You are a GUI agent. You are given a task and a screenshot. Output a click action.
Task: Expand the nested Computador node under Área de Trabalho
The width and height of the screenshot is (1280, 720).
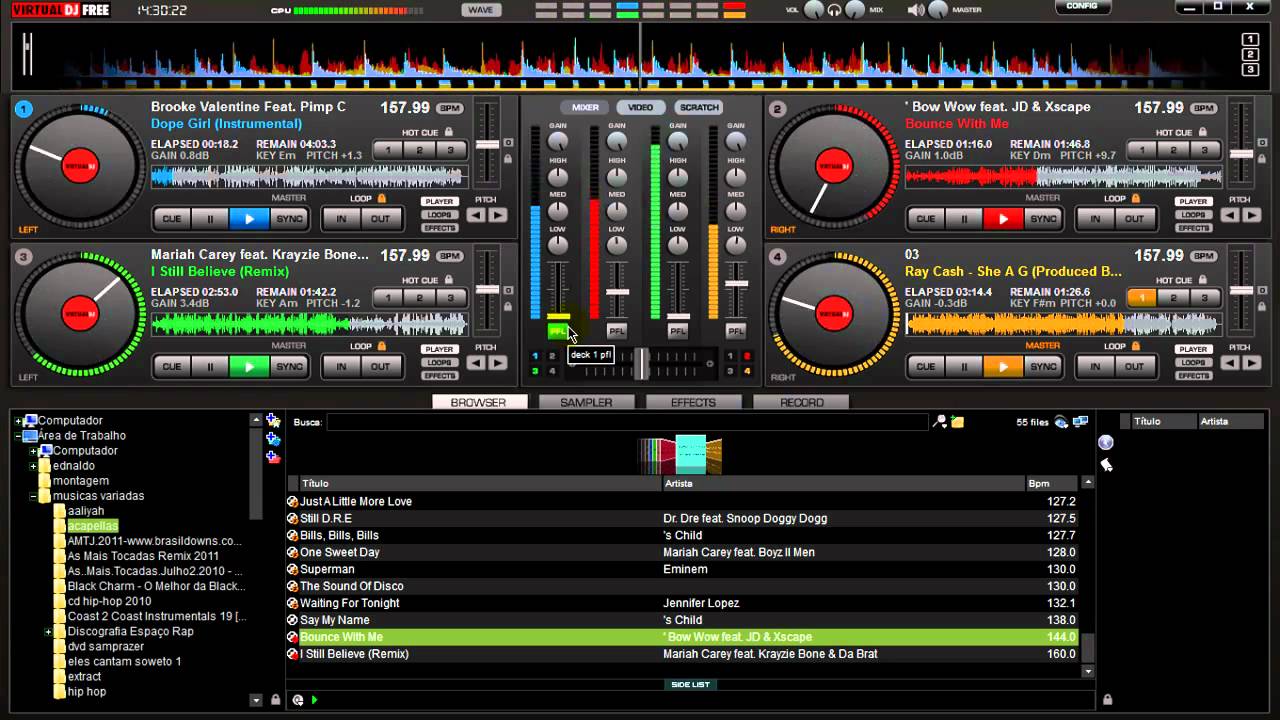[x=33, y=451]
